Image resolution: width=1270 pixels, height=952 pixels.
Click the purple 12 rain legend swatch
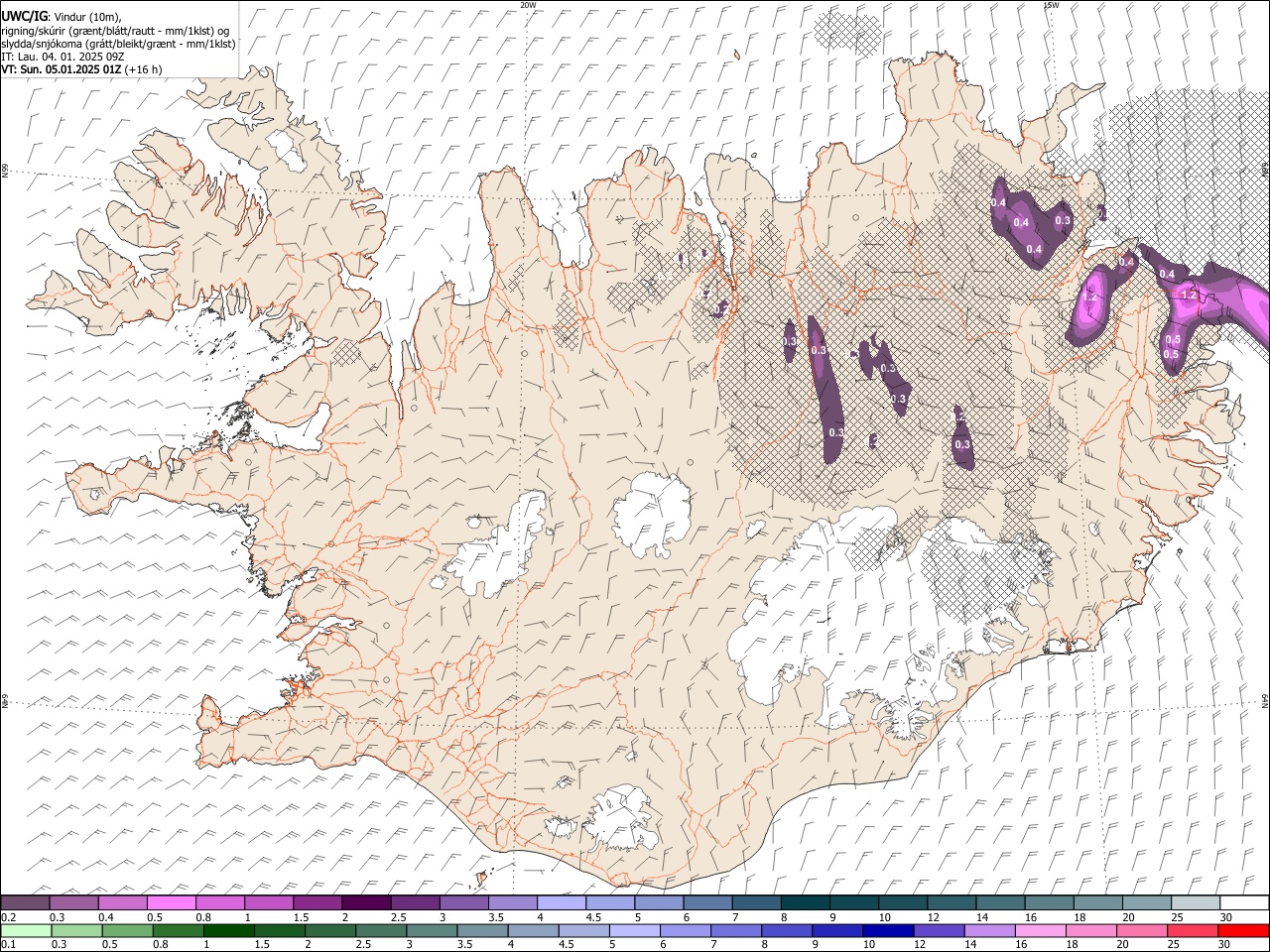tap(939, 930)
